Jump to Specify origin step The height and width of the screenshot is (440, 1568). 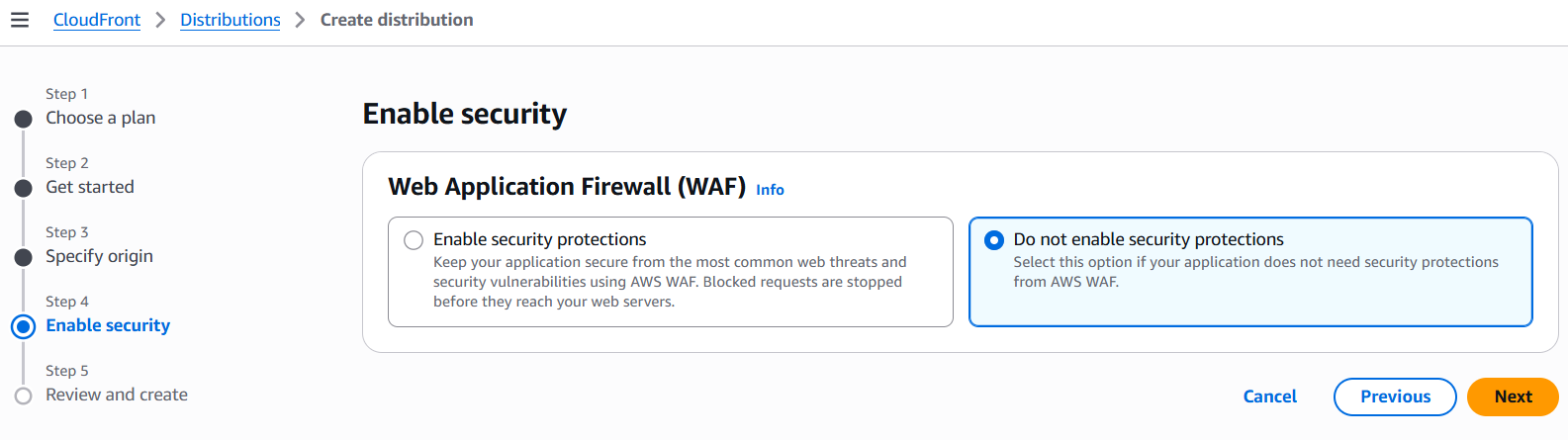pyautogui.click(x=99, y=256)
